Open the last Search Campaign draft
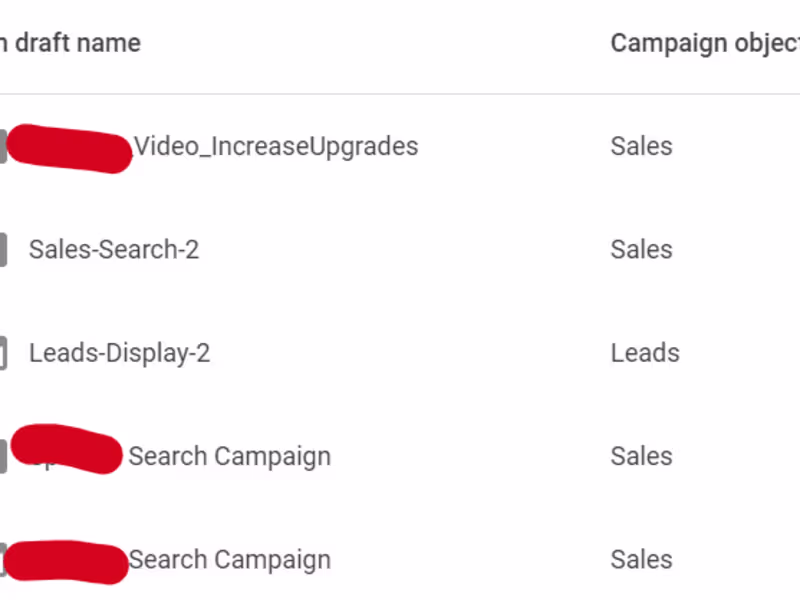The image size is (800, 600). 229,560
